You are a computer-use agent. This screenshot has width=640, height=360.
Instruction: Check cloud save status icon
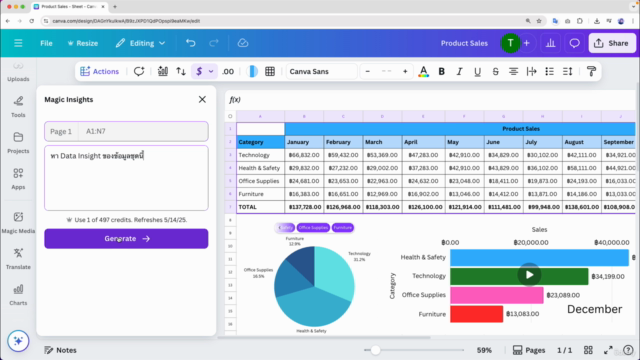[x=243, y=43]
